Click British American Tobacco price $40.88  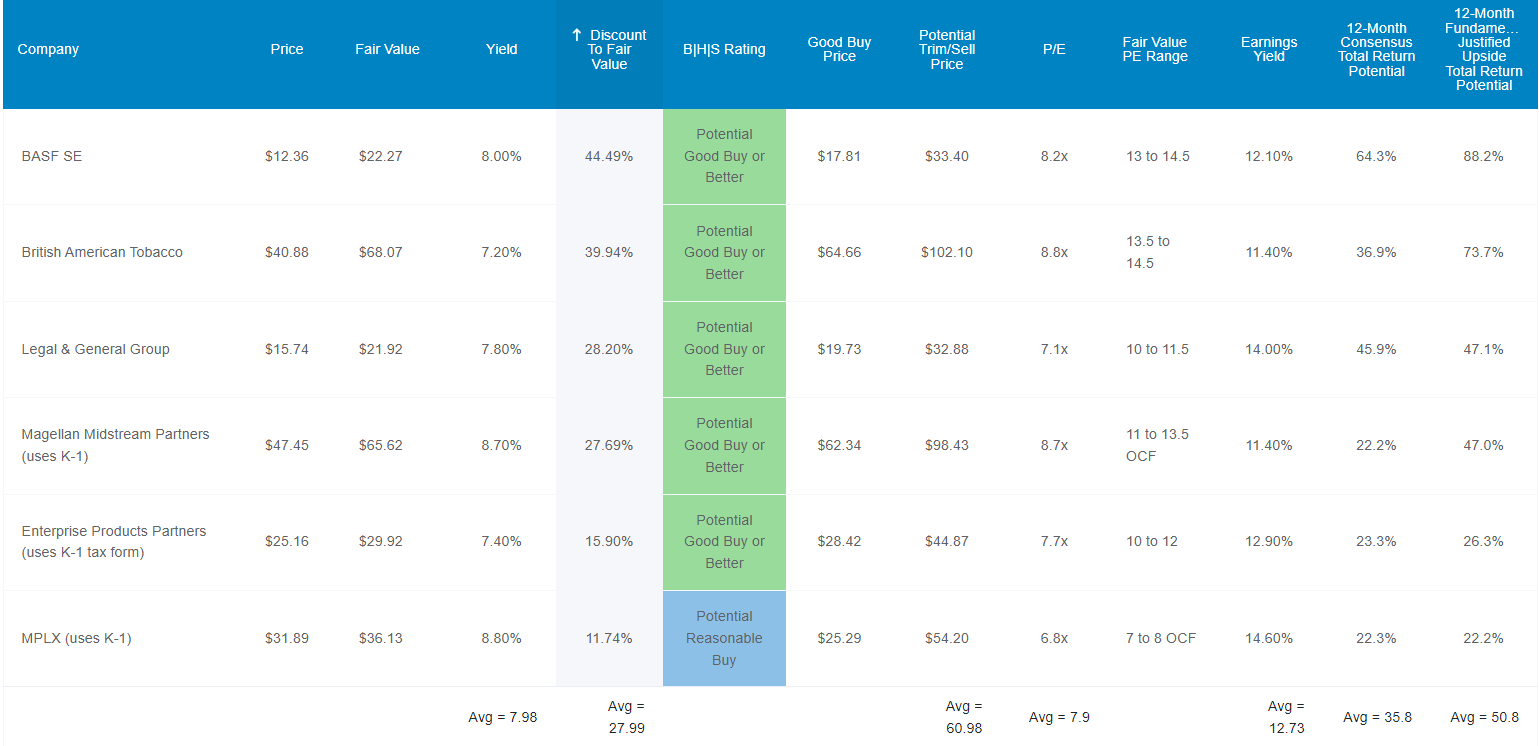(x=287, y=252)
